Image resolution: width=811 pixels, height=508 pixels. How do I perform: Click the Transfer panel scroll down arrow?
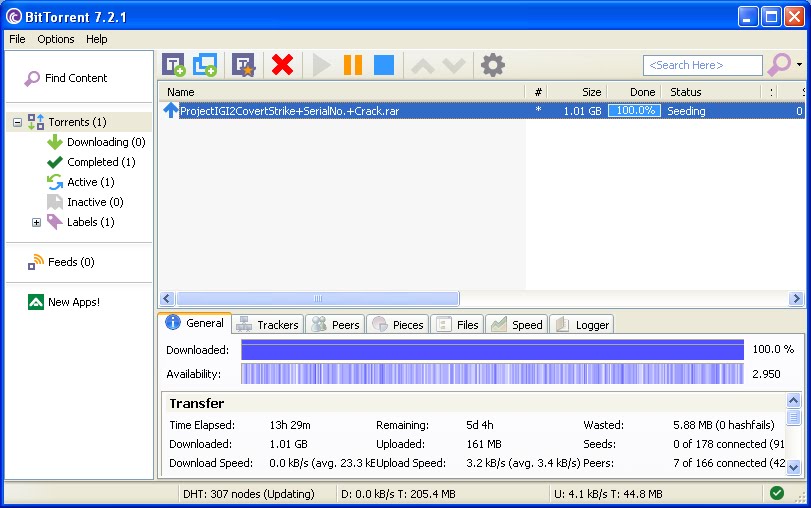click(x=793, y=467)
